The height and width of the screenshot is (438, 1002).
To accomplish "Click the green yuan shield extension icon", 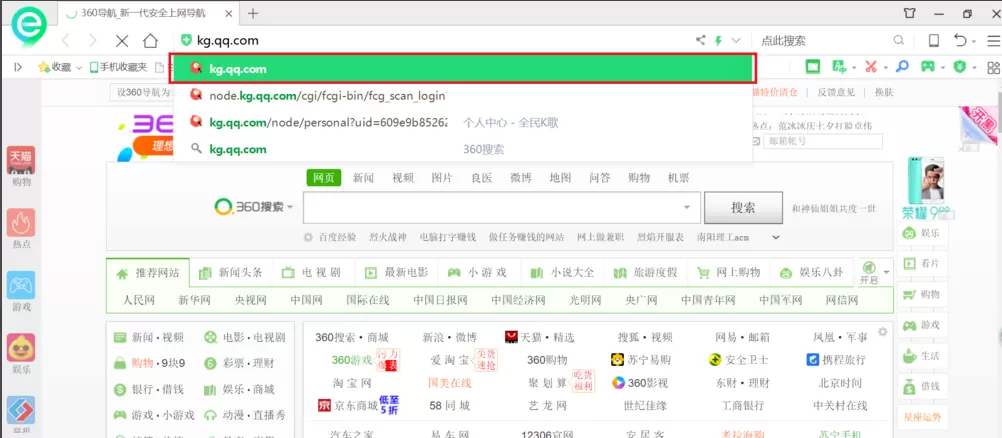I will [959, 66].
